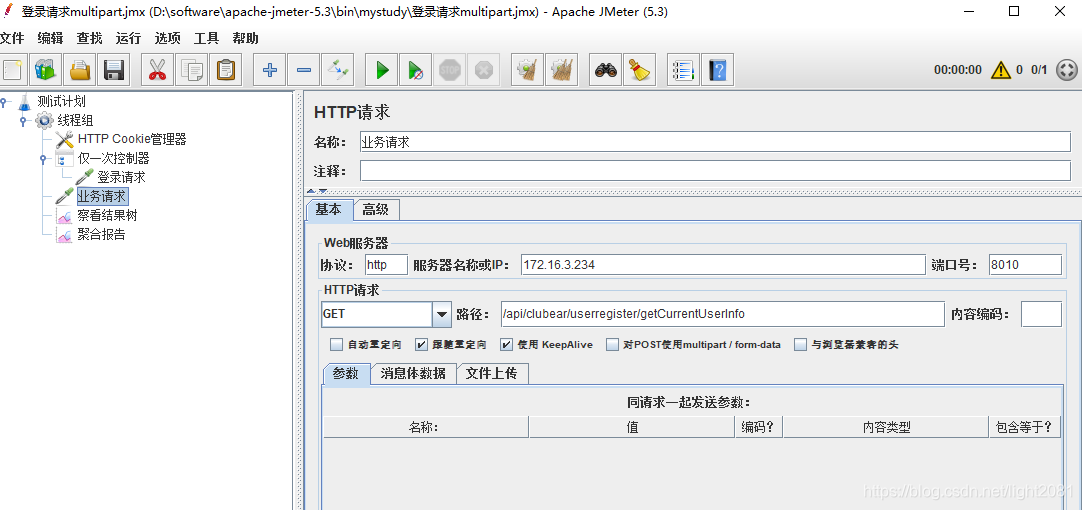Click the Toggle enable/disable toolbar icon
The image size is (1082, 510).
click(337, 70)
